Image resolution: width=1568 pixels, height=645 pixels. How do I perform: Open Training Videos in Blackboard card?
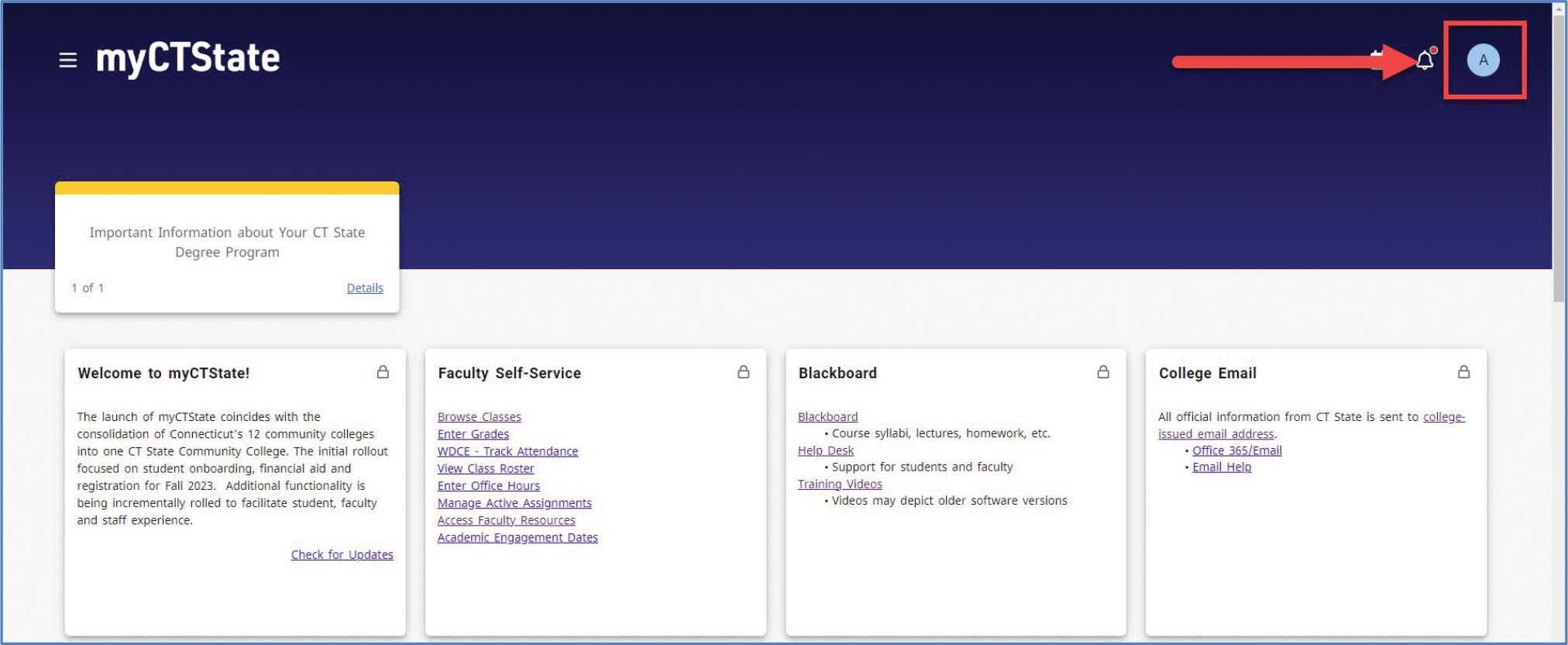coord(840,484)
